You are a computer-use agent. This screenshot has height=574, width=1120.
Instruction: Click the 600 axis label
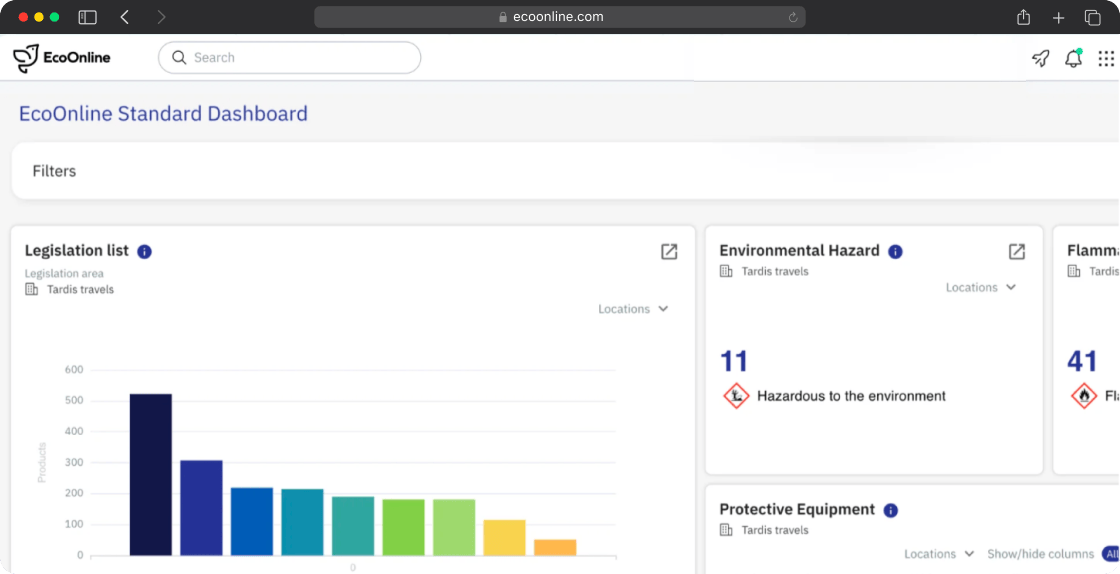(74, 370)
